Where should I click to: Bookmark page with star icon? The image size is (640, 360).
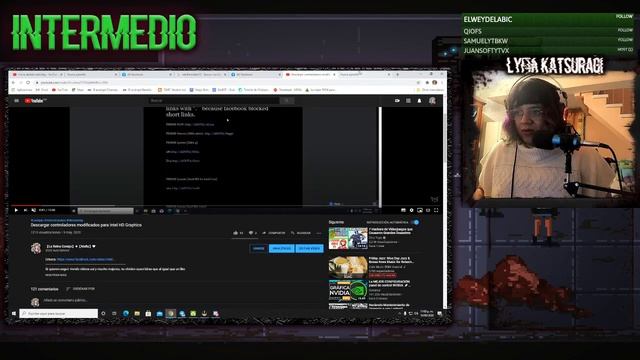pos(418,82)
